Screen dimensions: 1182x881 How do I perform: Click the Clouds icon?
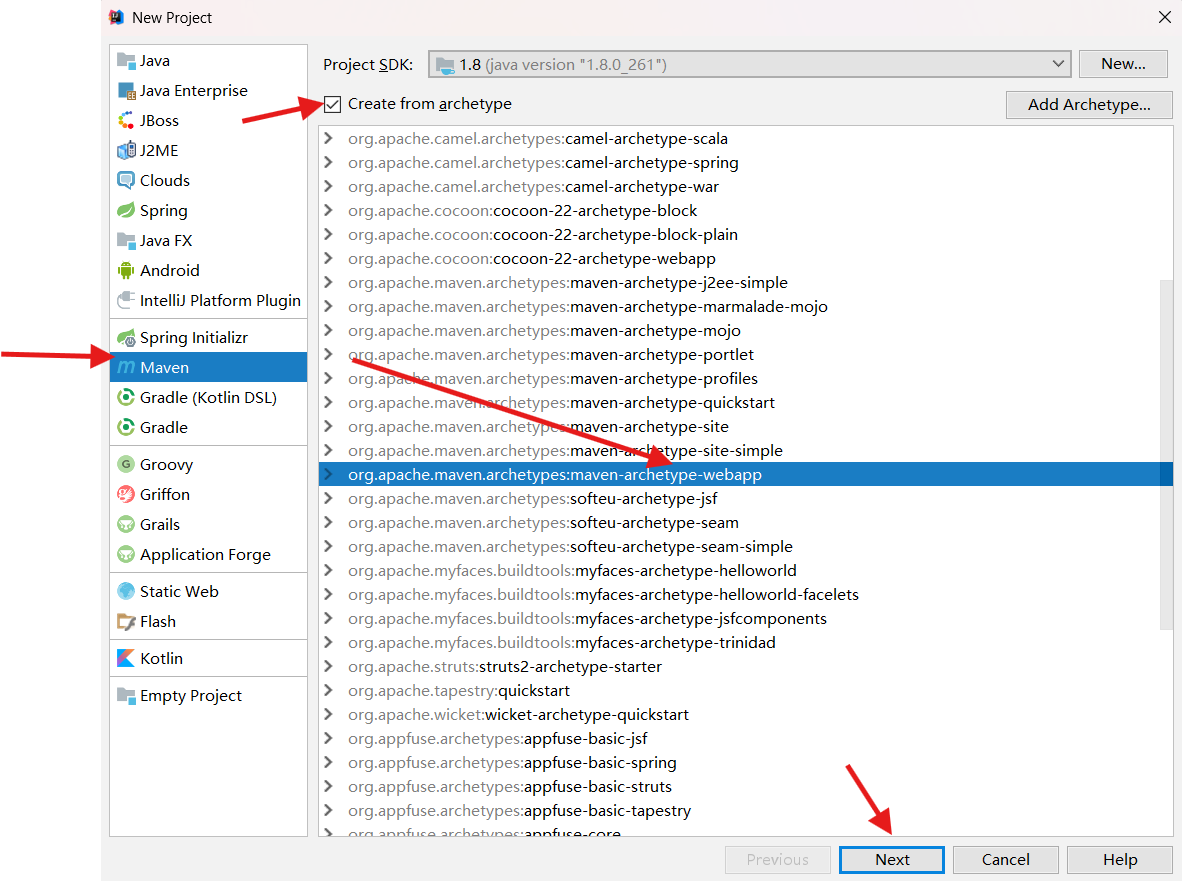pyautogui.click(x=126, y=181)
